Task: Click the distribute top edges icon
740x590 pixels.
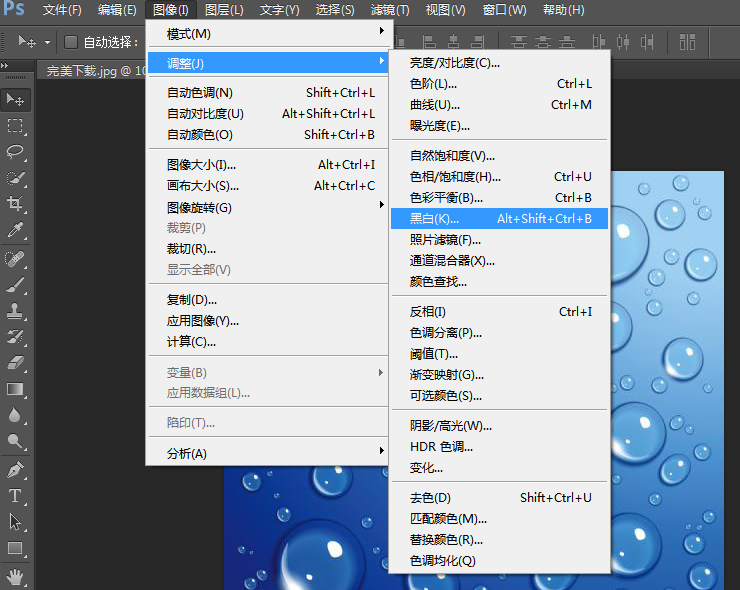Action: click(x=518, y=42)
